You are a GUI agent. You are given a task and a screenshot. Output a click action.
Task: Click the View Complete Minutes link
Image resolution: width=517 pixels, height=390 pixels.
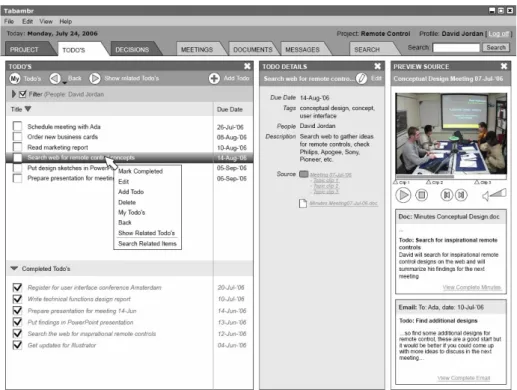[x=472, y=287]
